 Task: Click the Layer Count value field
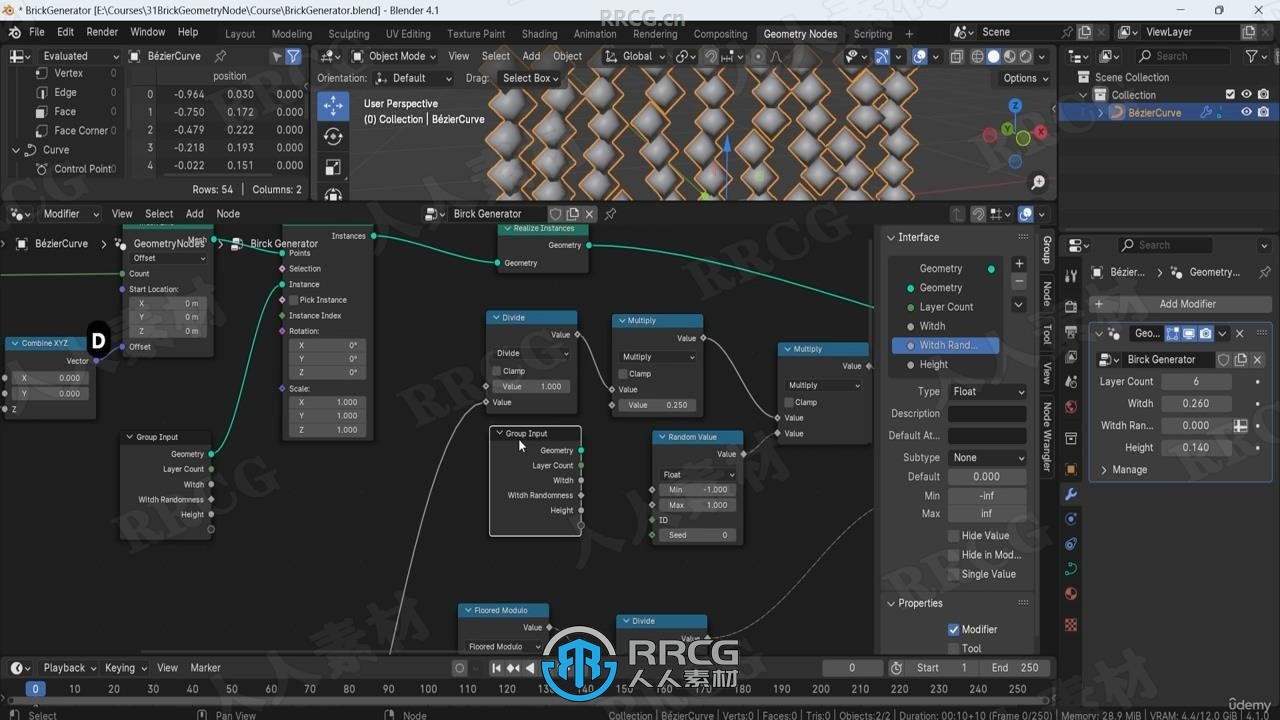tap(1196, 382)
